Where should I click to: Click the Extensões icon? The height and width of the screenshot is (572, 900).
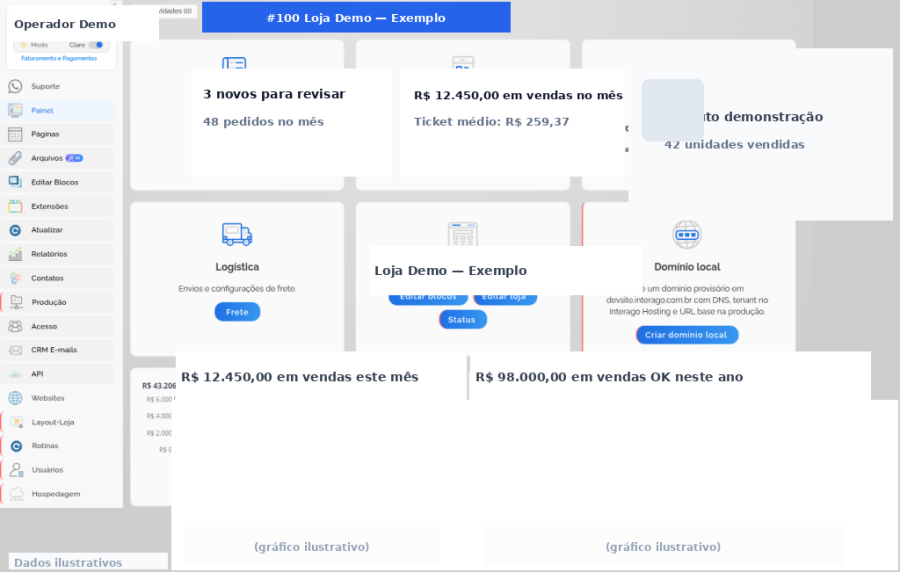15,207
